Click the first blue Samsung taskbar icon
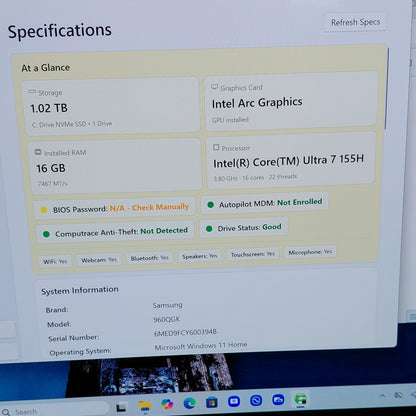The width and height of the screenshot is (416, 416). pos(234,401)
